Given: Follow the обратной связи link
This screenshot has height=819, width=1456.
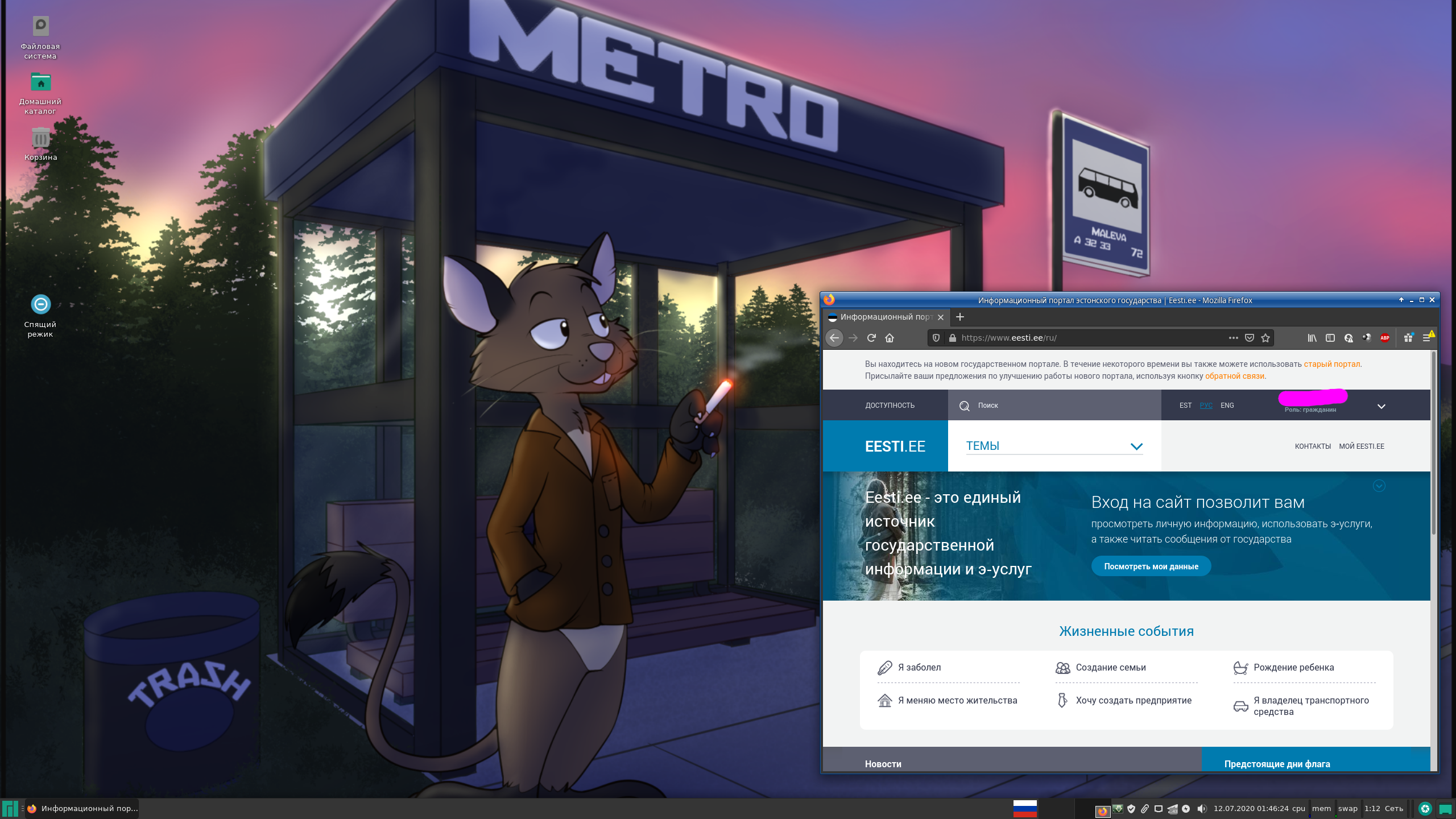Looking at the screenshot, I should tap(1234, 376).
